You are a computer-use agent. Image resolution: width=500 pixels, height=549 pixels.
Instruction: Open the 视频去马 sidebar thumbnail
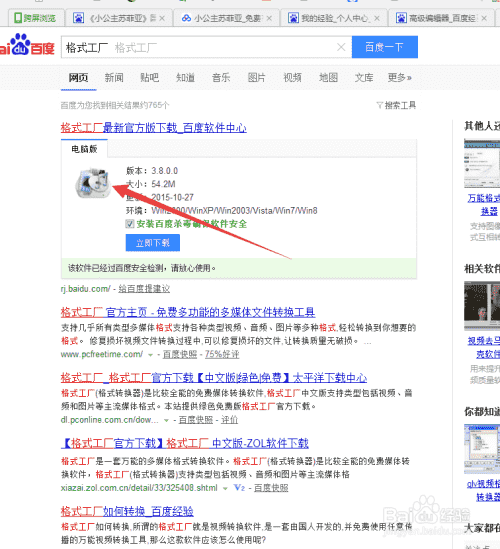[x=482, y=306]
